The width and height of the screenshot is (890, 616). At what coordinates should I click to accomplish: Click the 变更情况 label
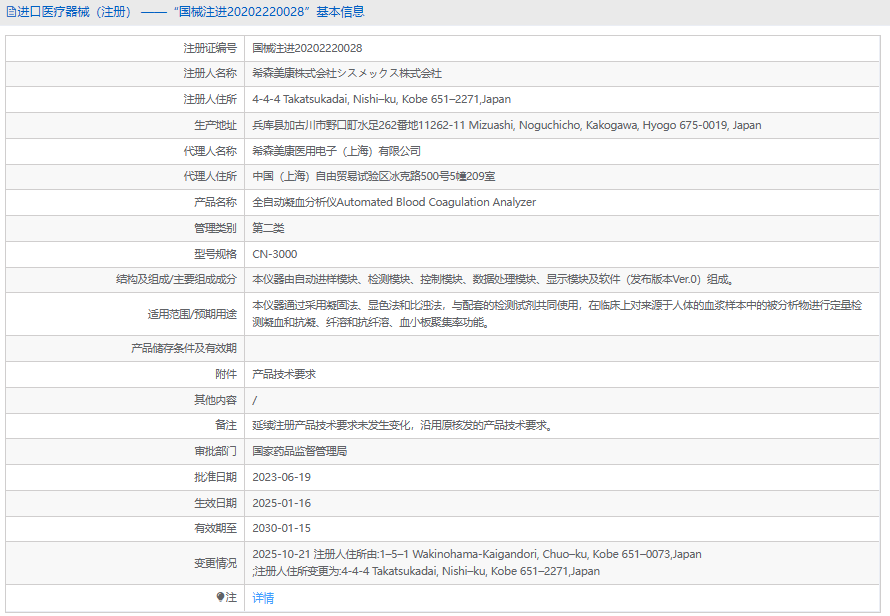point(216,563)
